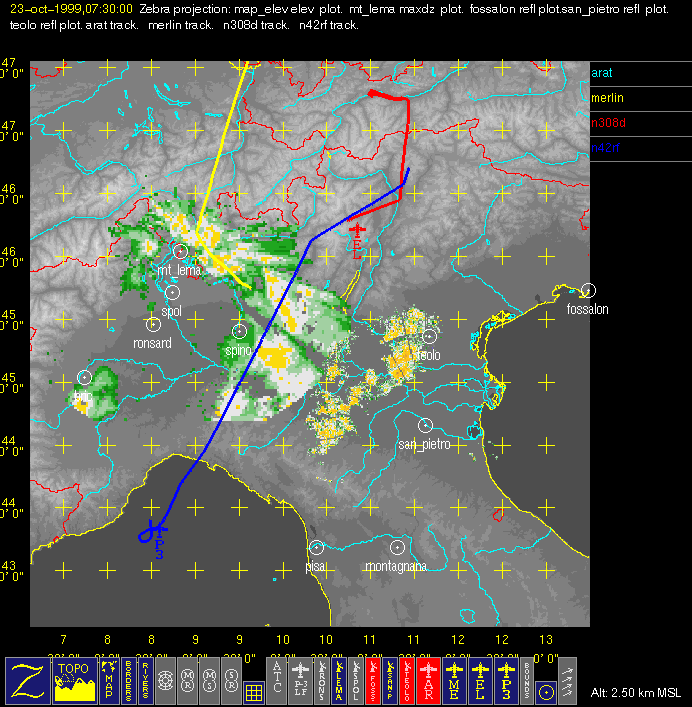Click the spol station circle marker

tap(172, 293)
